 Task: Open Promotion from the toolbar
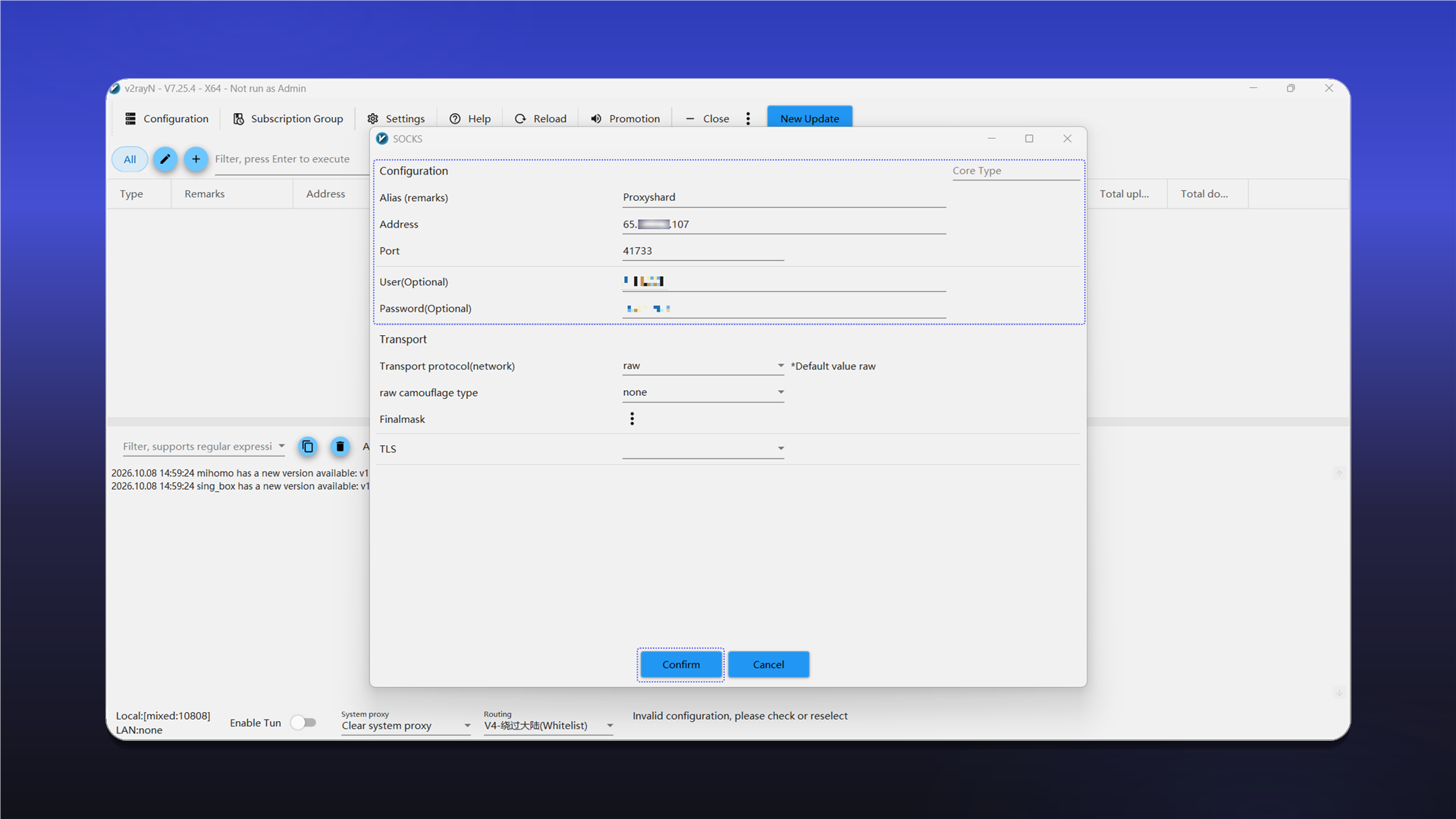coord(626,119)
